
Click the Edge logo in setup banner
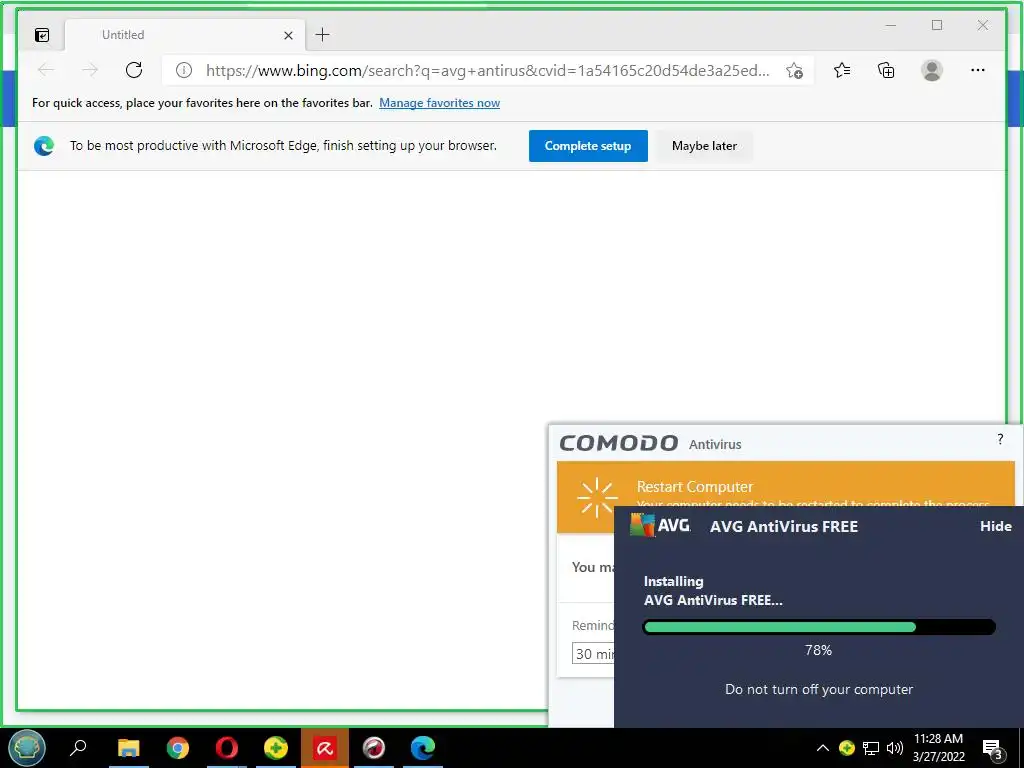click(x=44, y=146)
